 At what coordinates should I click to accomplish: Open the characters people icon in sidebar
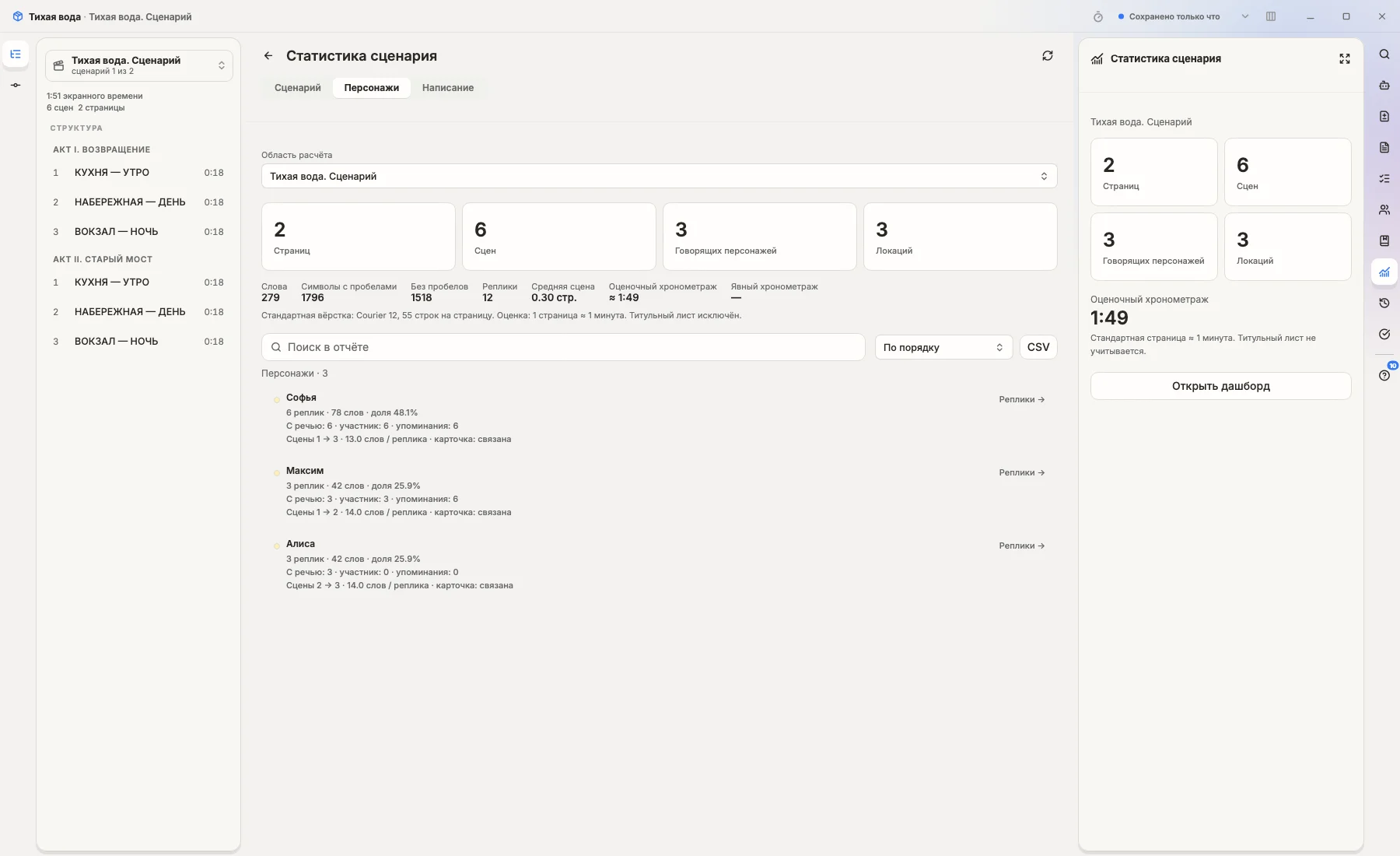[x=1384, y=210]
